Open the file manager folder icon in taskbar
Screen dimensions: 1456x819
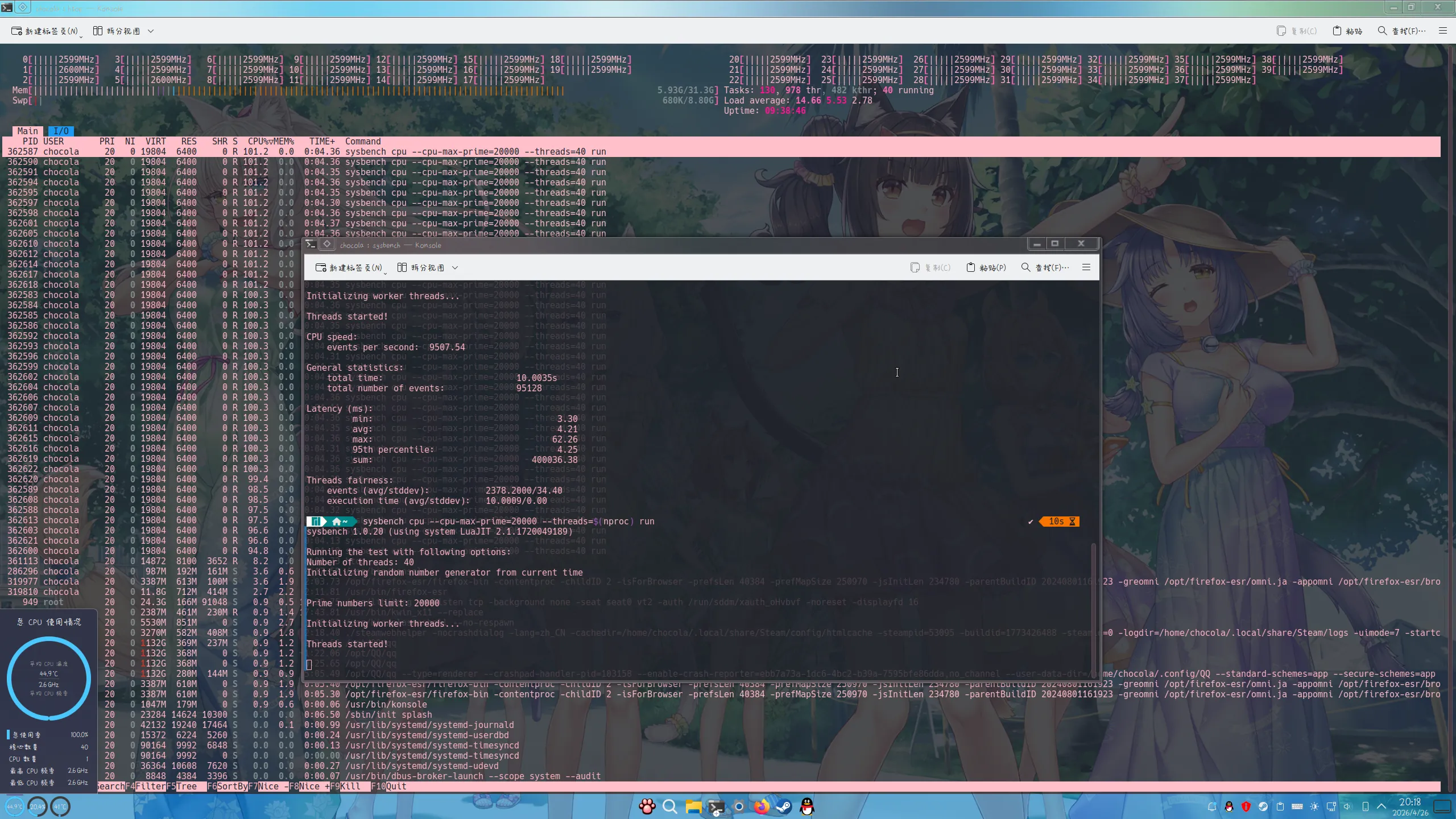pos(693,806)
